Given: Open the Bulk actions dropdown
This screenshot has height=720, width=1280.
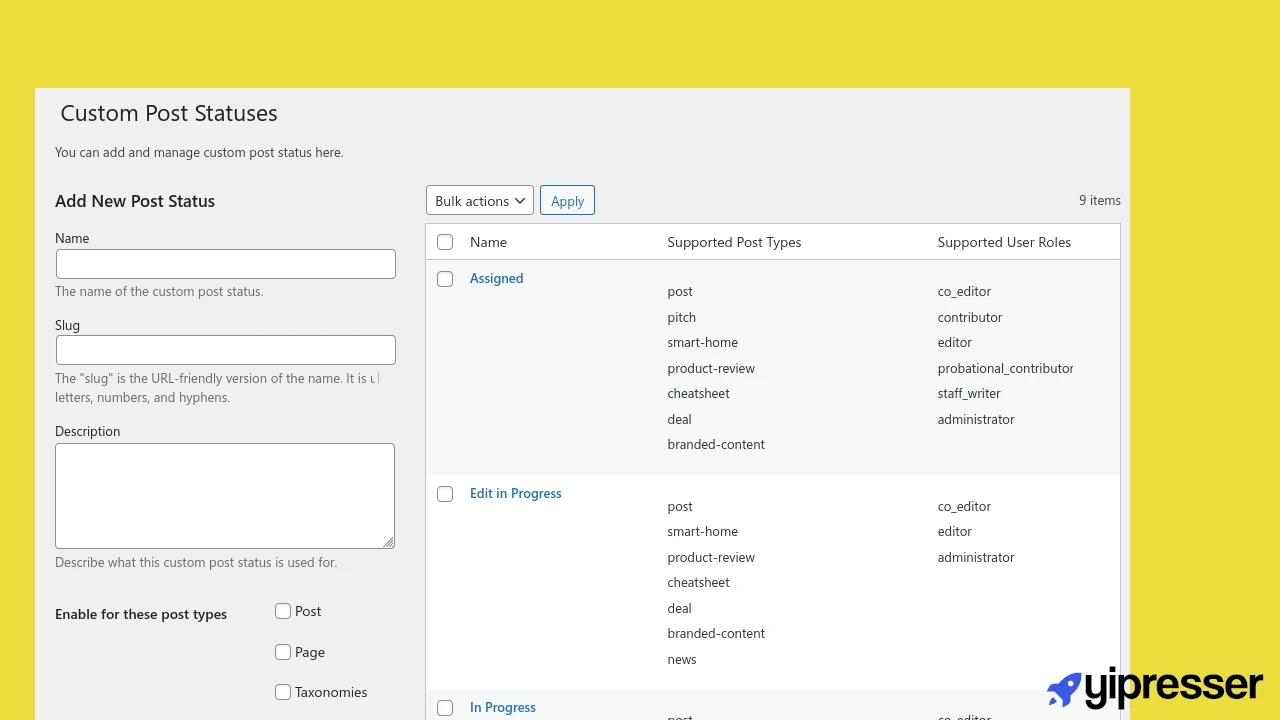Looking at the screenshot, I should (479, 200).
